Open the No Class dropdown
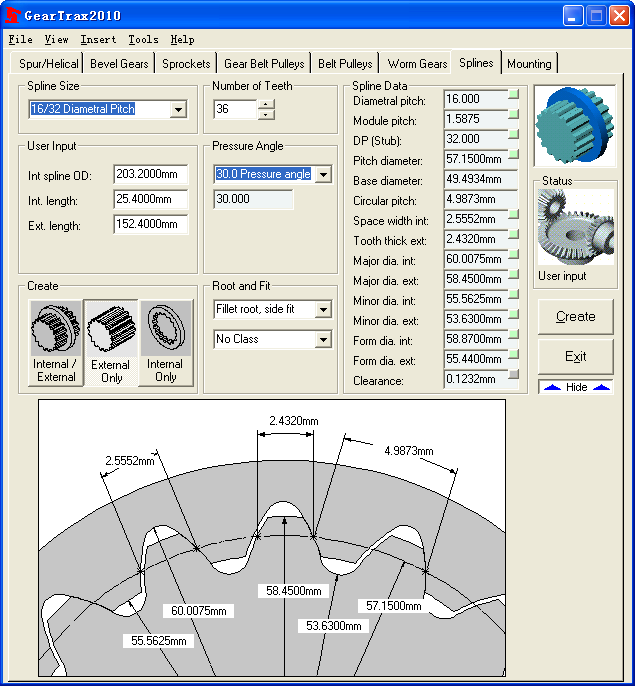This screenshot has height=686, width=635. (x=323, y=340)
